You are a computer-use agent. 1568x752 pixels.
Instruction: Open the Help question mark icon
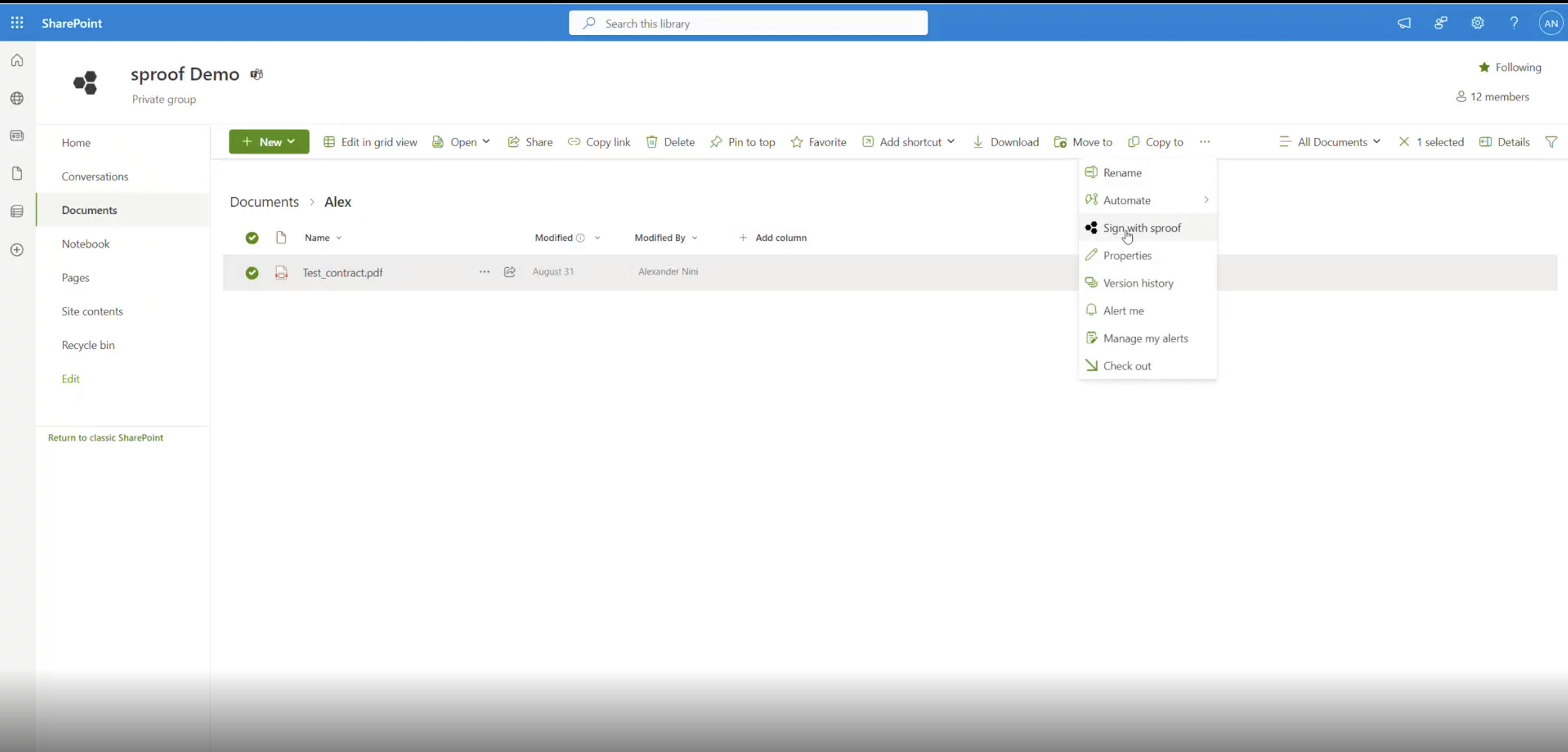[1514, 23]
